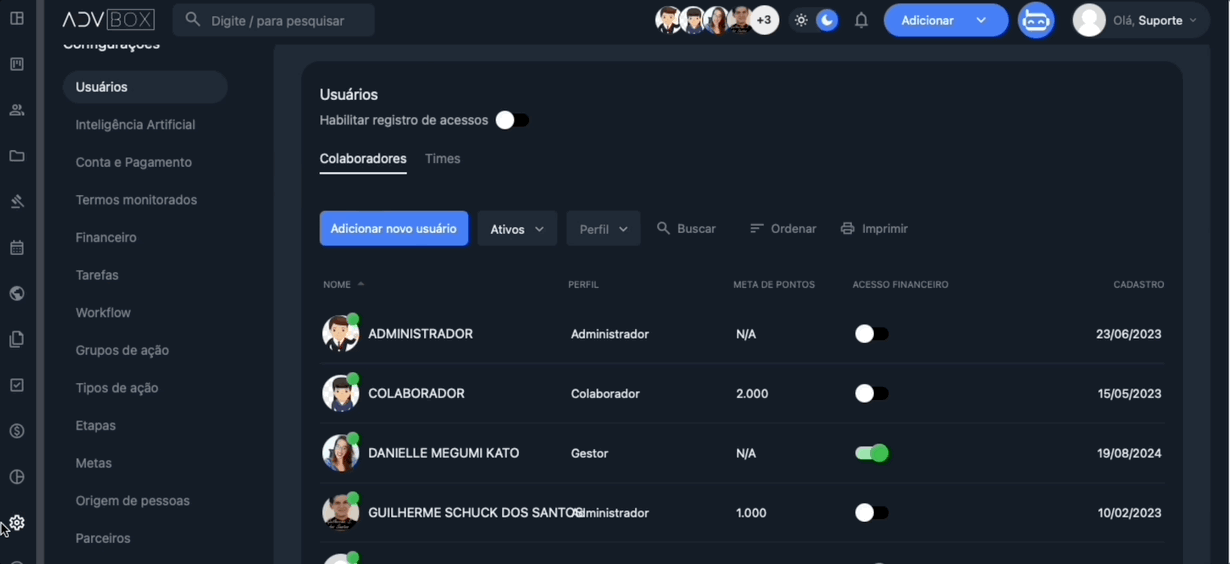The image size is (1230, 564).
Task: Open the gavel icon in left rail
Action: 17,202
